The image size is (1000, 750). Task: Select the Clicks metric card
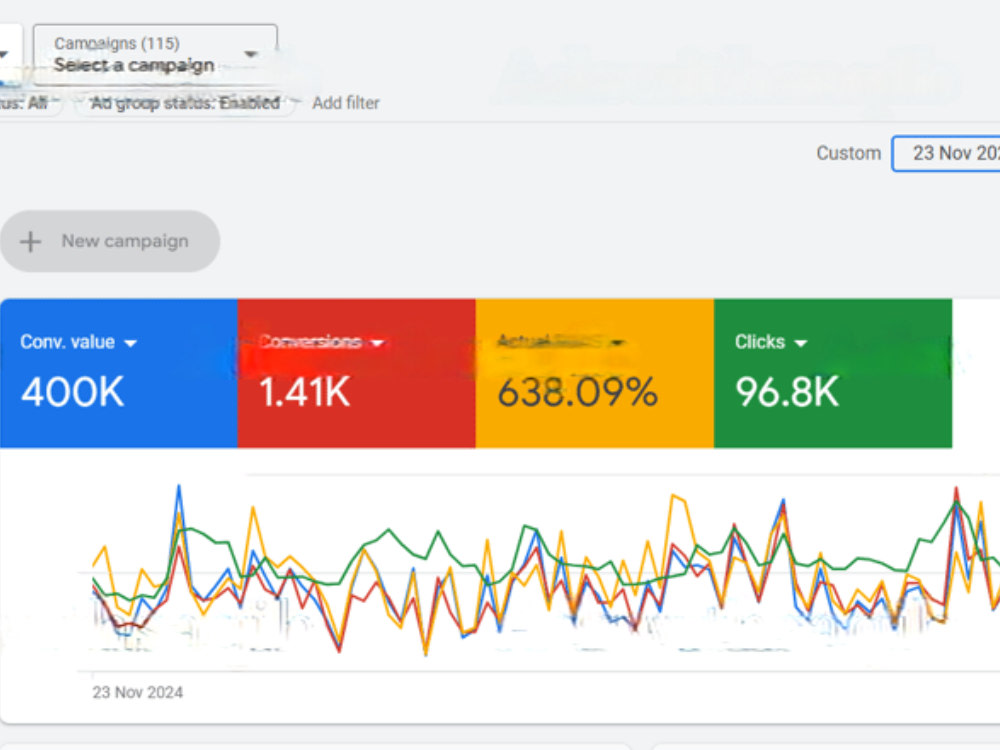tap(833, 373)
